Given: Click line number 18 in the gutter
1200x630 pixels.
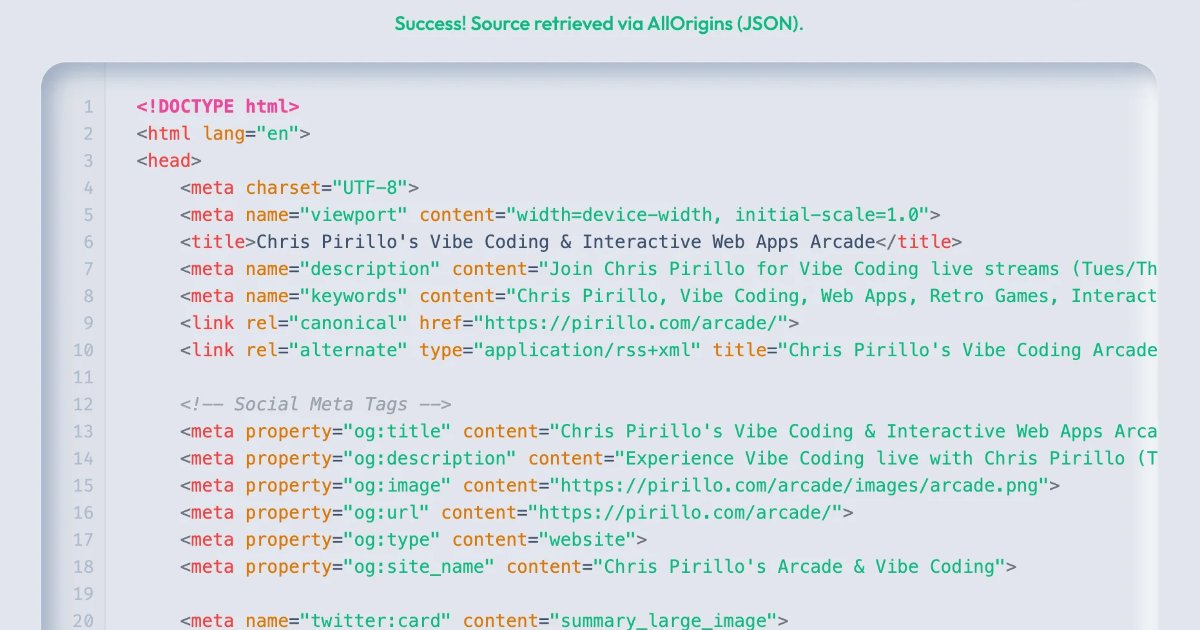Looking at the screenshot, I should 83,566.
